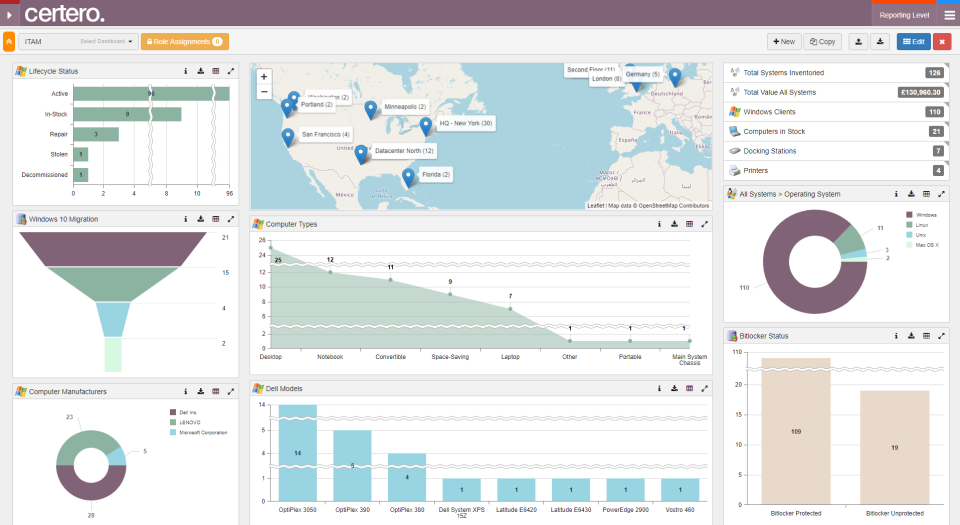Open the ITAM Select Dashboard dropdown
Viewport: 960px width, 525px height.
click(78, 42)
